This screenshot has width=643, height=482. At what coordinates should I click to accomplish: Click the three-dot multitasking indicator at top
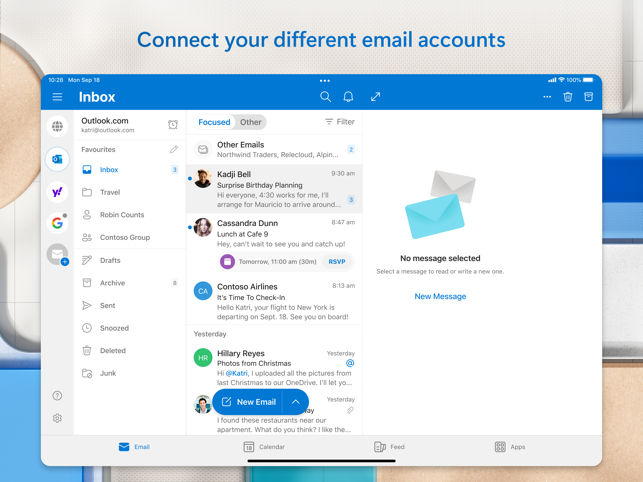coord(325,80)
